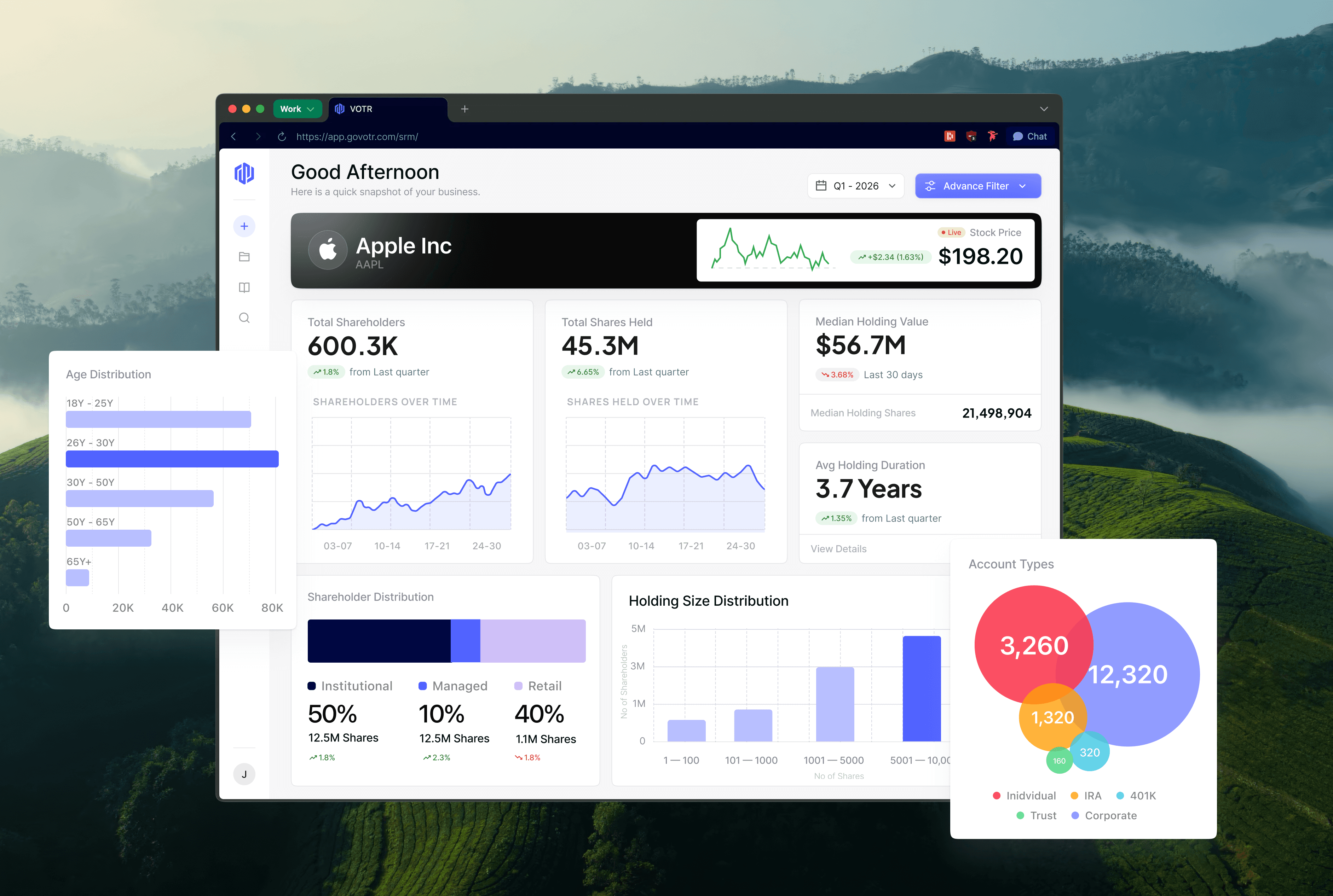The width and height of the screenshot is (1333, 896).
Task: Click the Institutional dark bar segment
Action: pyautogui.click(x=379, y=641)
